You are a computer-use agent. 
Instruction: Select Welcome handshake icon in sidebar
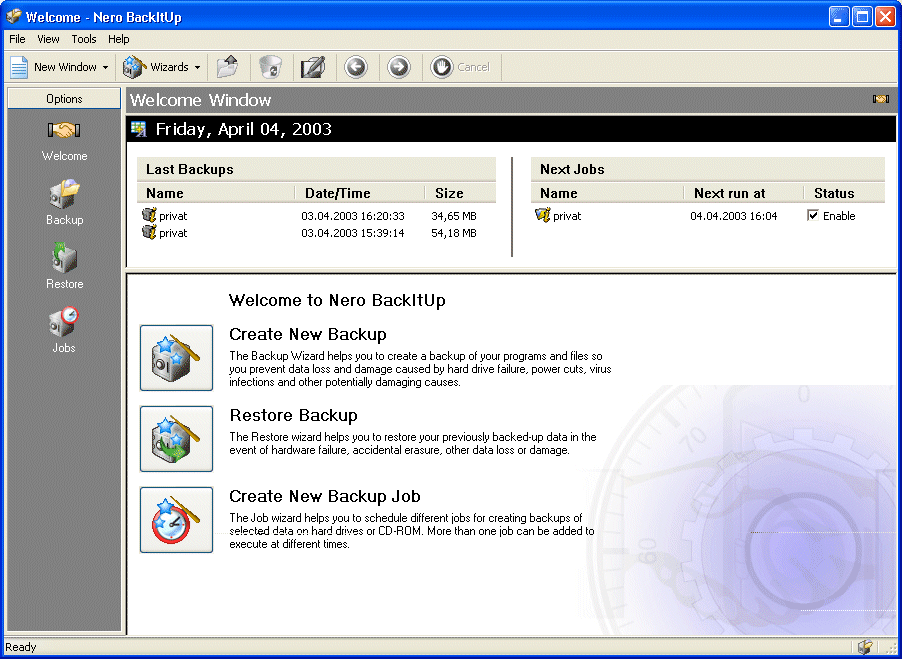coord(64,131)
